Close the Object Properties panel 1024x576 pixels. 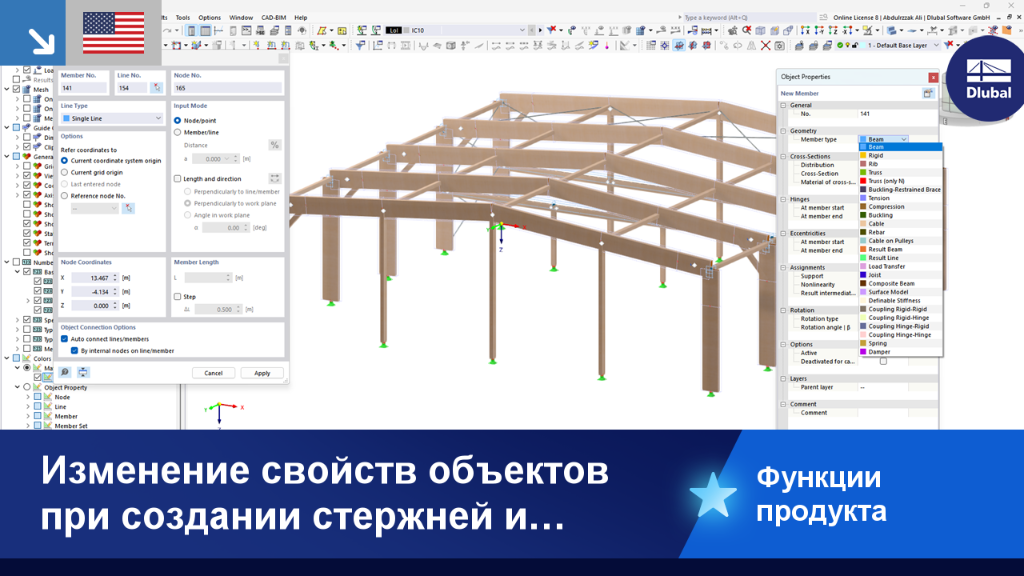933,77
